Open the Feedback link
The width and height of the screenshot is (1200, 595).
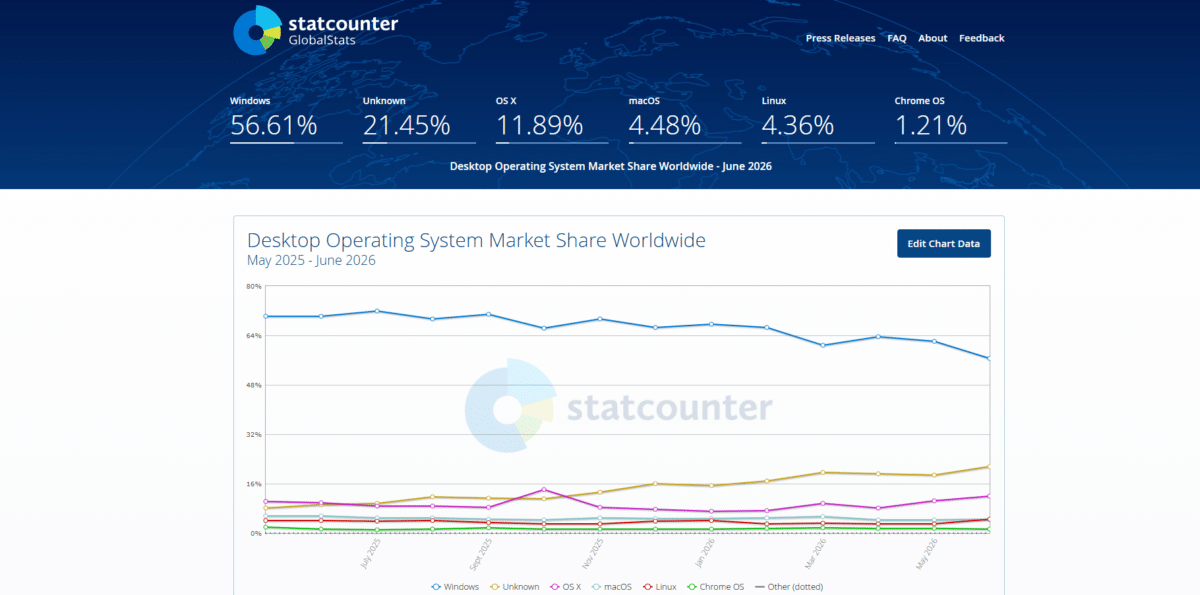point(982,38)
